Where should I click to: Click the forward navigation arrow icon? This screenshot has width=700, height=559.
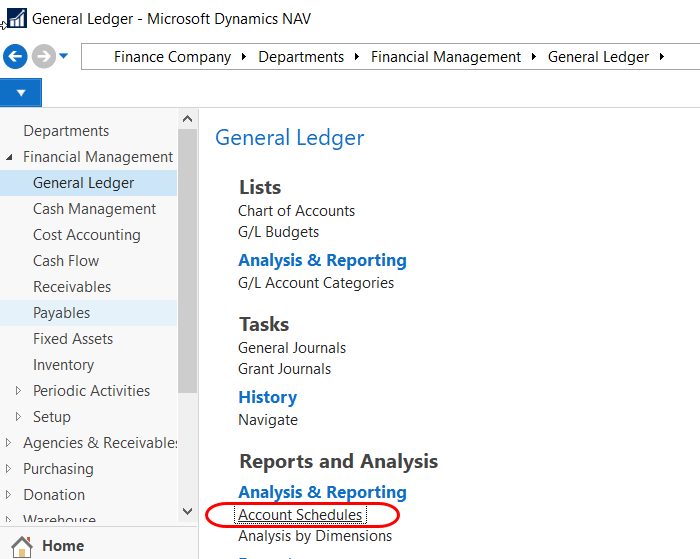point(43,56)
